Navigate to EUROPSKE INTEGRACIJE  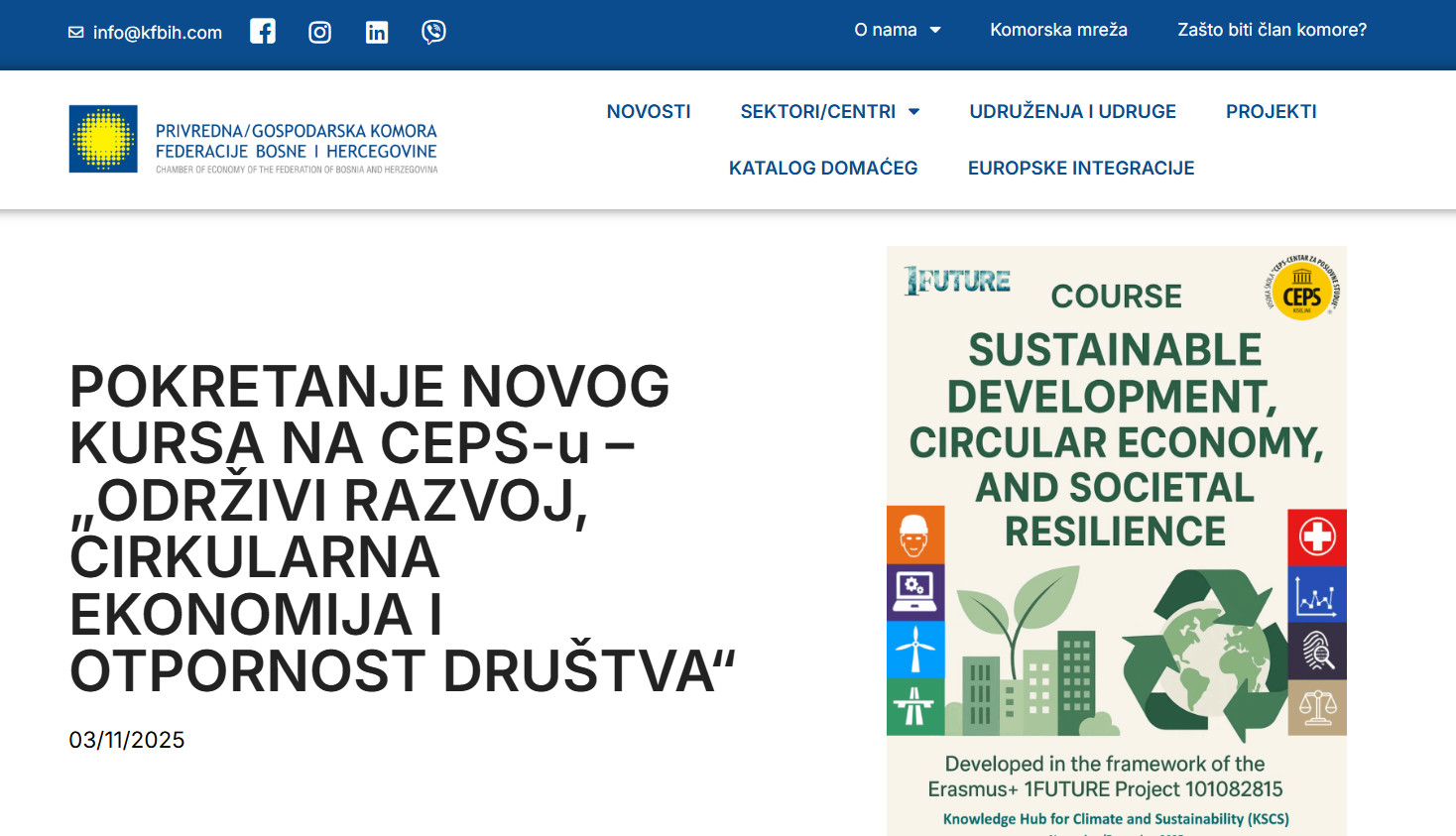point(1081,169)
